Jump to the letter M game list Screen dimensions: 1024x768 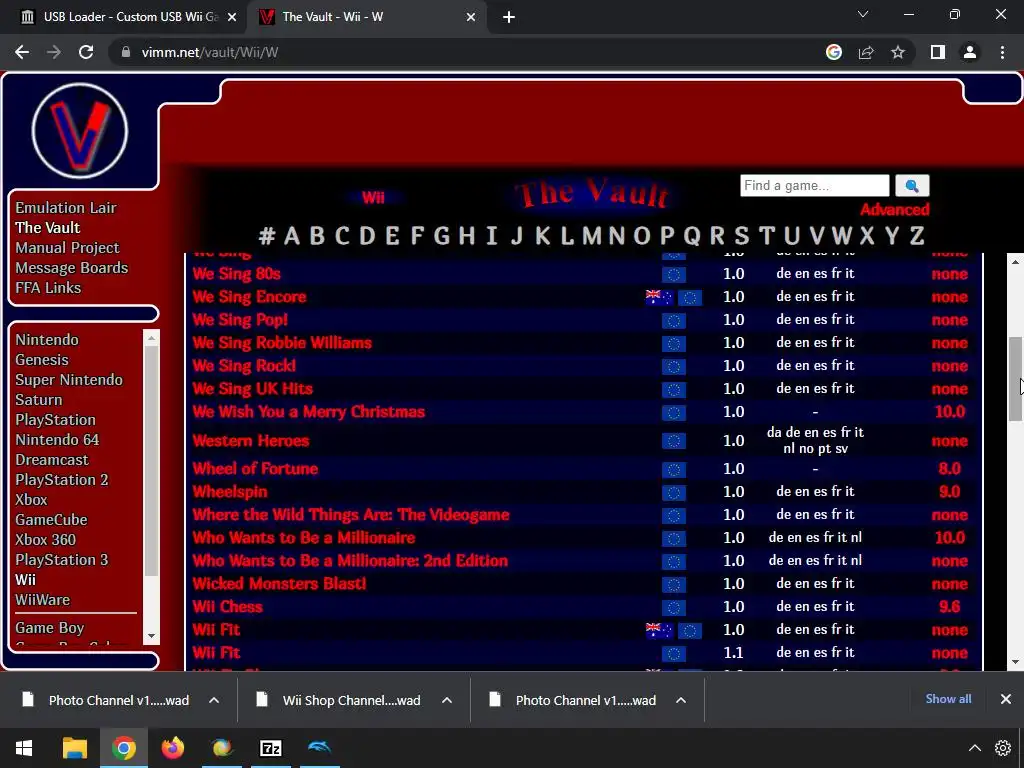(592, 235)
